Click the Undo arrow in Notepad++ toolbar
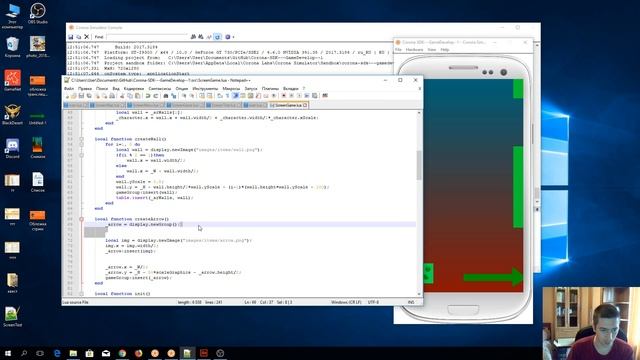The width and height of the screenshot is (640, 360). pos(148,96)
